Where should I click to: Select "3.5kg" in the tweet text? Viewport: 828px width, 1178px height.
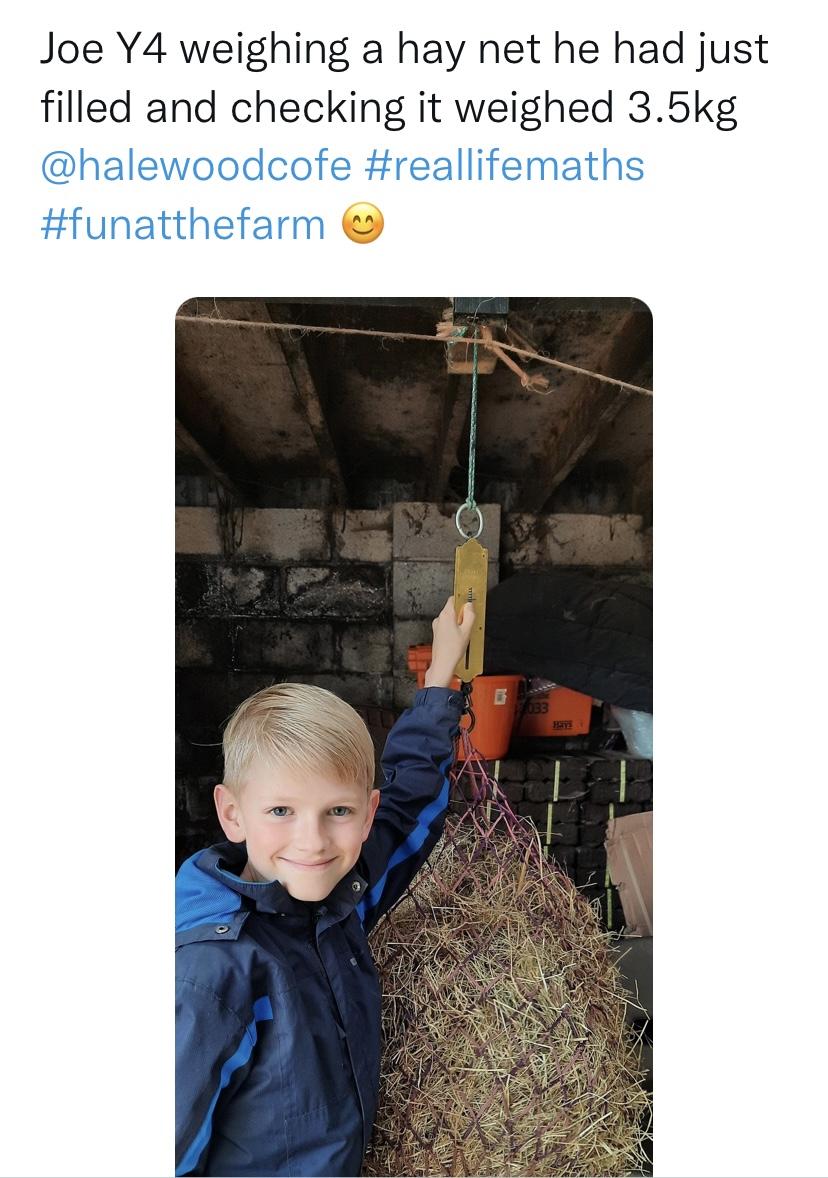click(683, 108)
